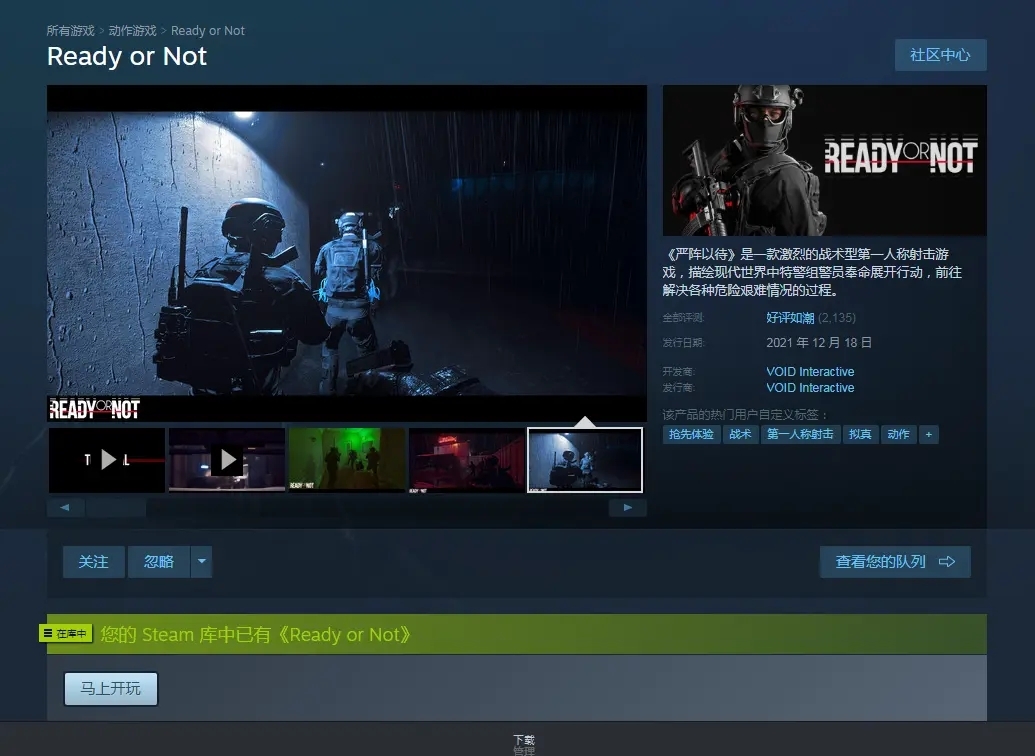Open the 社区中心 community hub button

point(941,55)
